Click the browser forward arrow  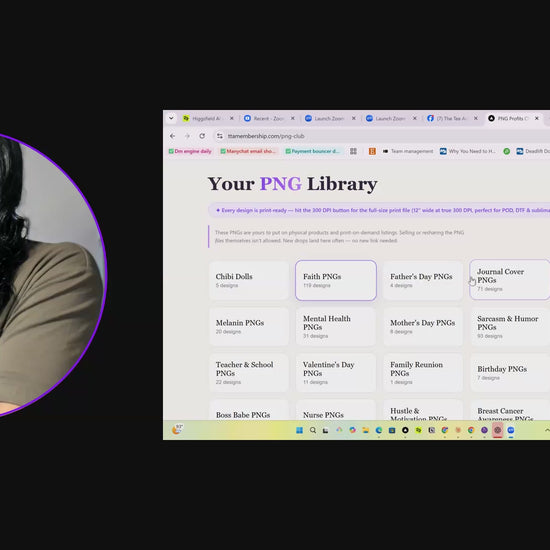click(187, 136)
